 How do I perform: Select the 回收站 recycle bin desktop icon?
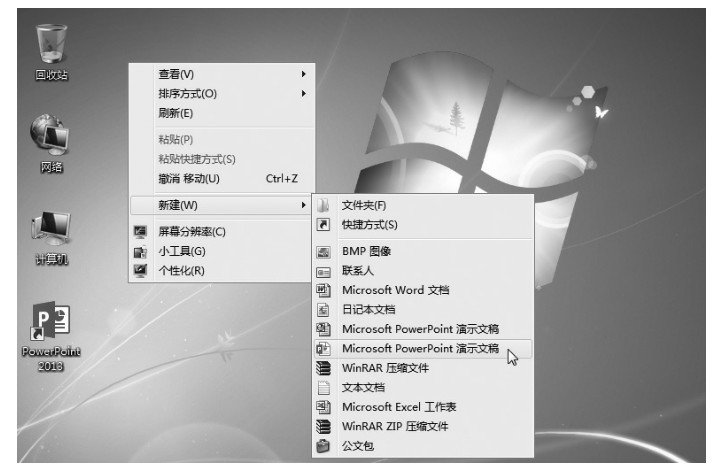click(x=51, y=52)
